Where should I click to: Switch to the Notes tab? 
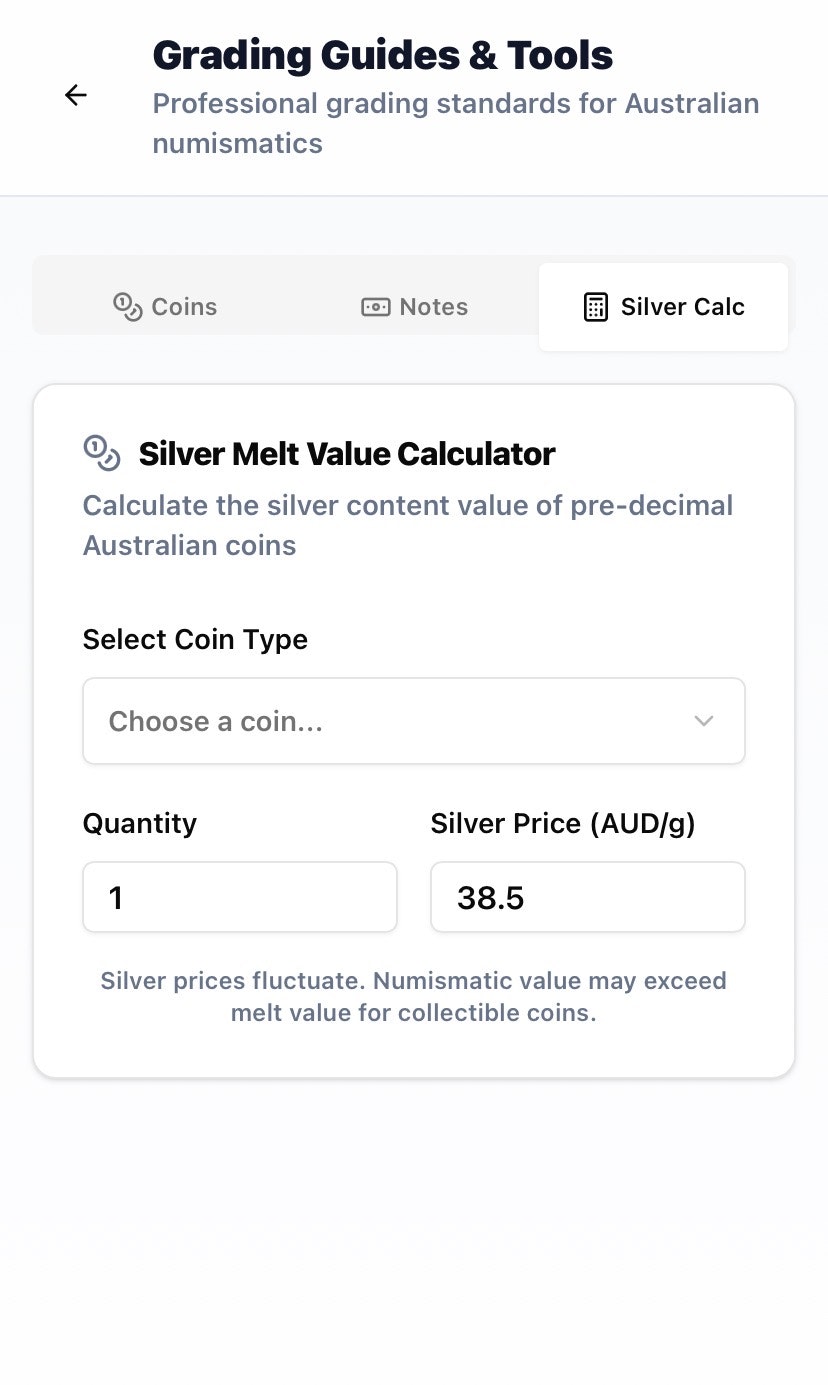pyautogui.click(x=414, y=307)
